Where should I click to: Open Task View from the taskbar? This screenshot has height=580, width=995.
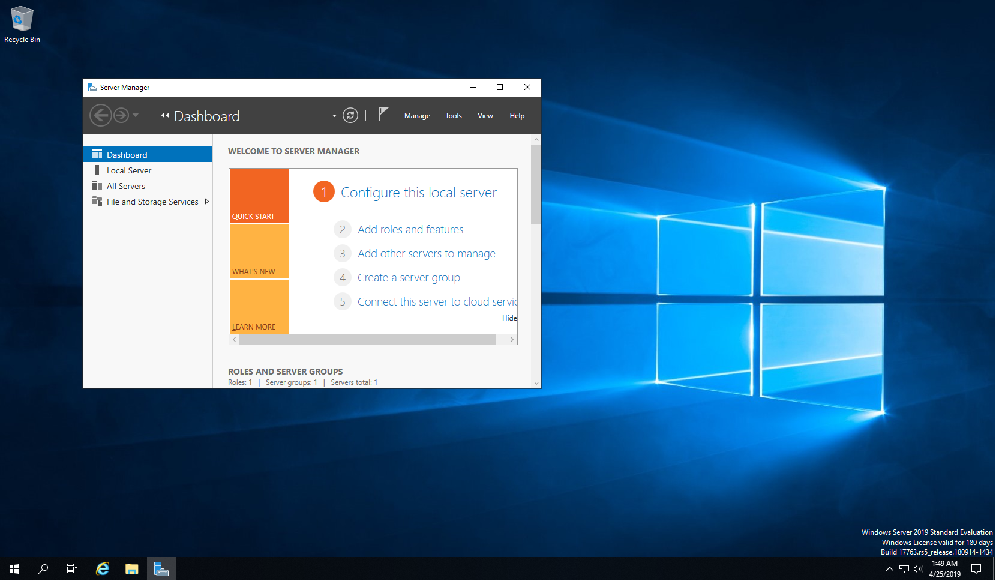pos(72,569)
